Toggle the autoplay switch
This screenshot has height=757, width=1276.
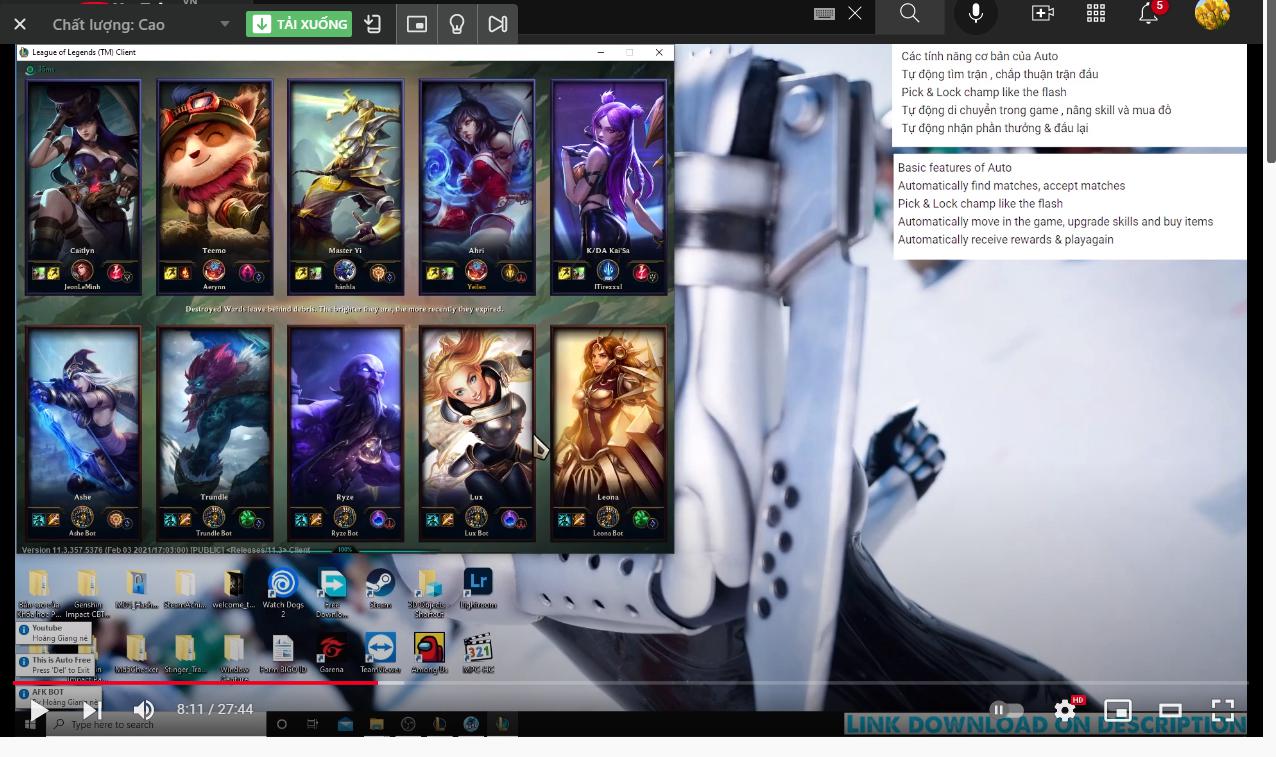1007,710
